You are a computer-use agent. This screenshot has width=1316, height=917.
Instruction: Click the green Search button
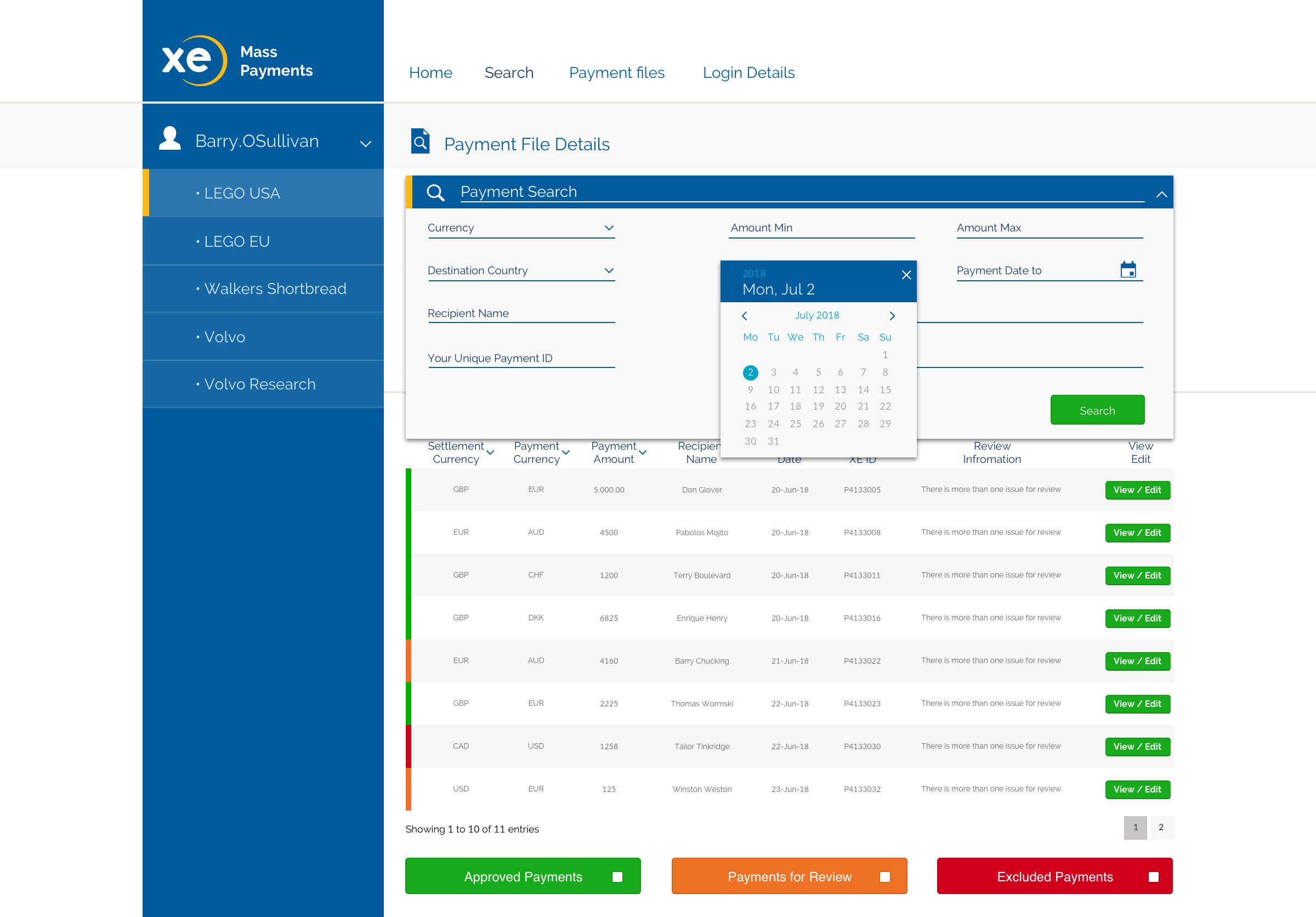(x=1097, y=410)
